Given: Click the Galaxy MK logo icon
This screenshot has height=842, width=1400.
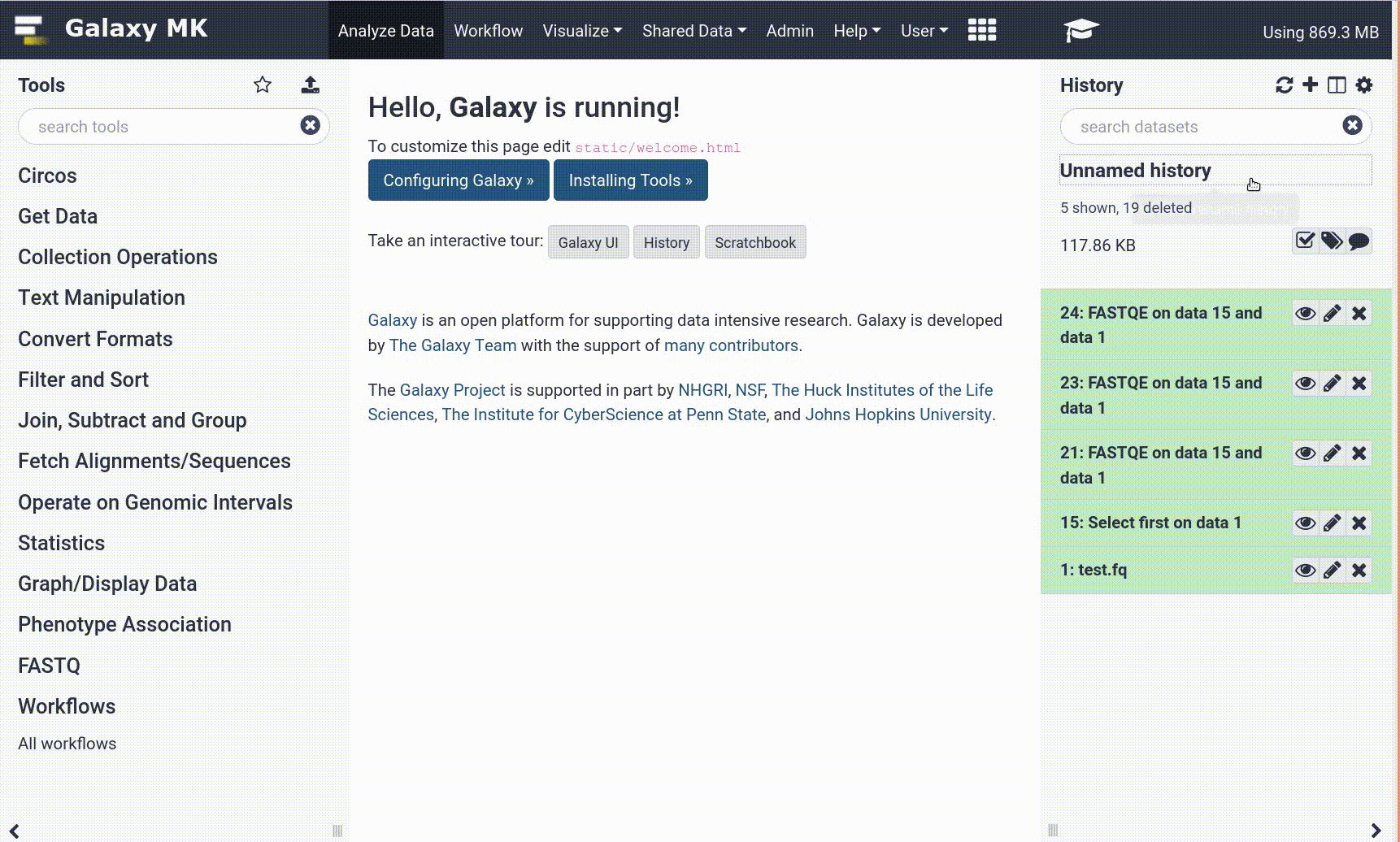Looking at the screenshot, I should [29, 29].
